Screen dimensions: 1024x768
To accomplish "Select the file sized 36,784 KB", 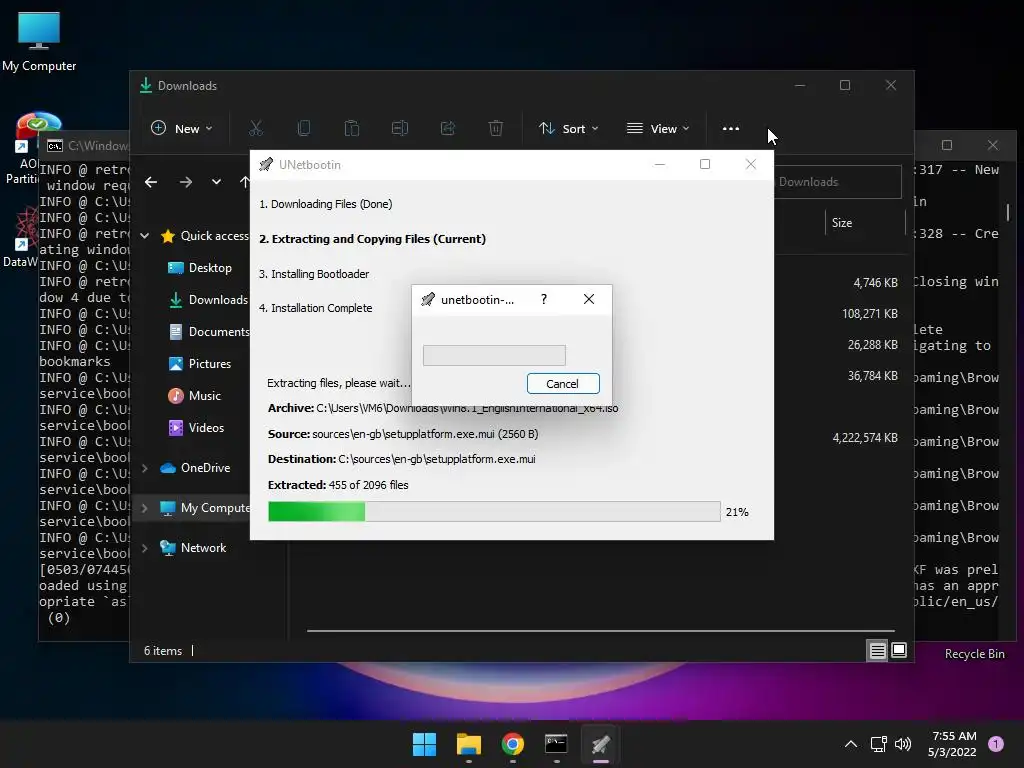I will (872, 376).
